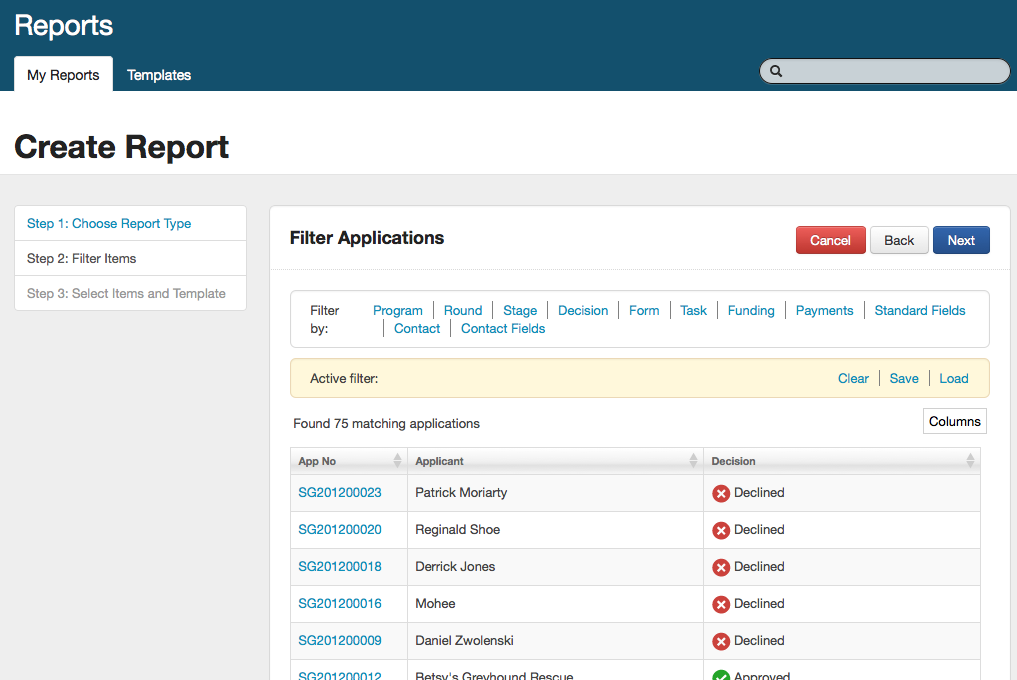Click the magnifier icon in search box
The width and height of the screenshot is (1017, 680).
(x=776, y=71)
